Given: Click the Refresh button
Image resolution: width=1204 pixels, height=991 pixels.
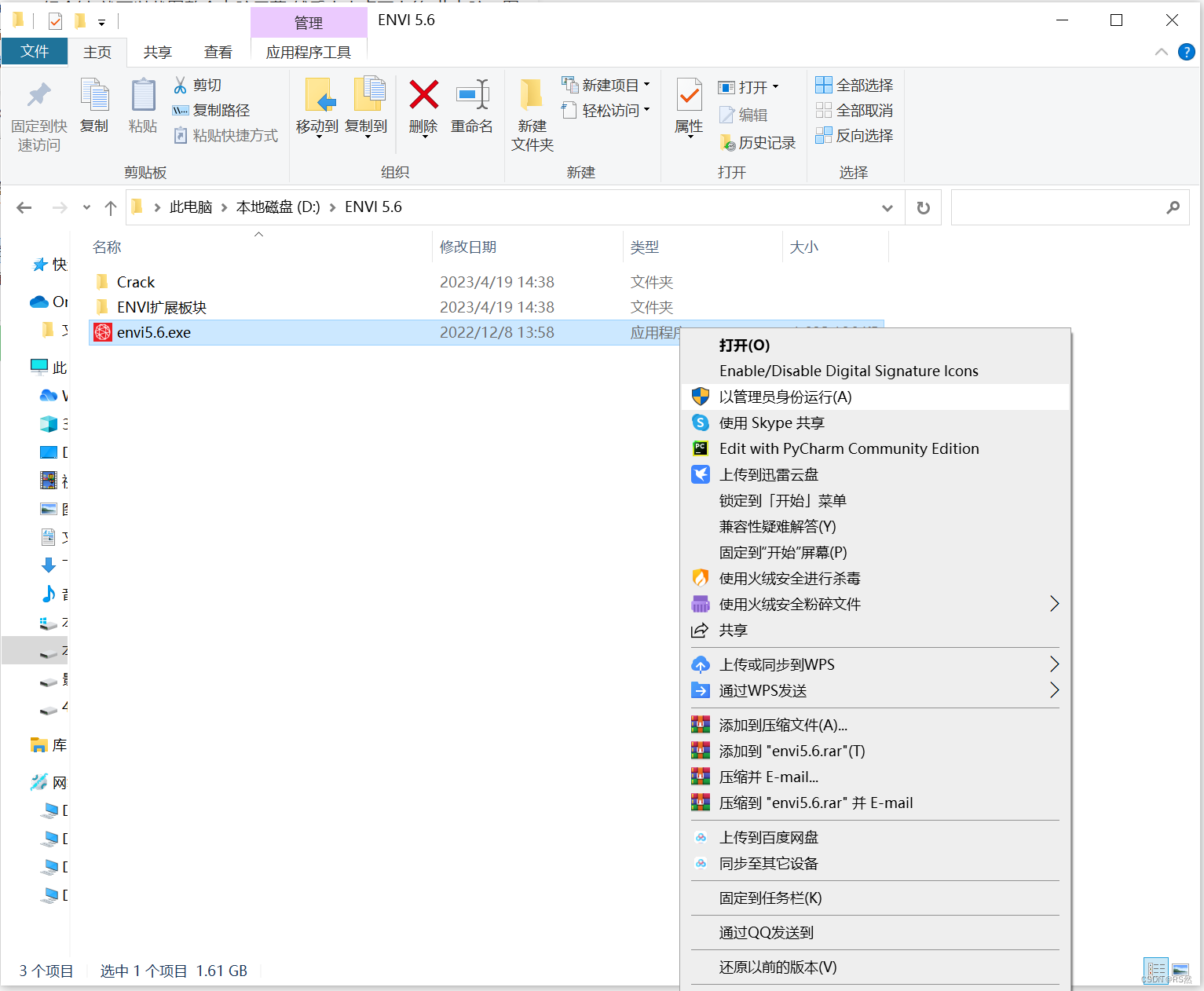Looking at the screenshot, I should pyautogui.click(x=924, y=207).
